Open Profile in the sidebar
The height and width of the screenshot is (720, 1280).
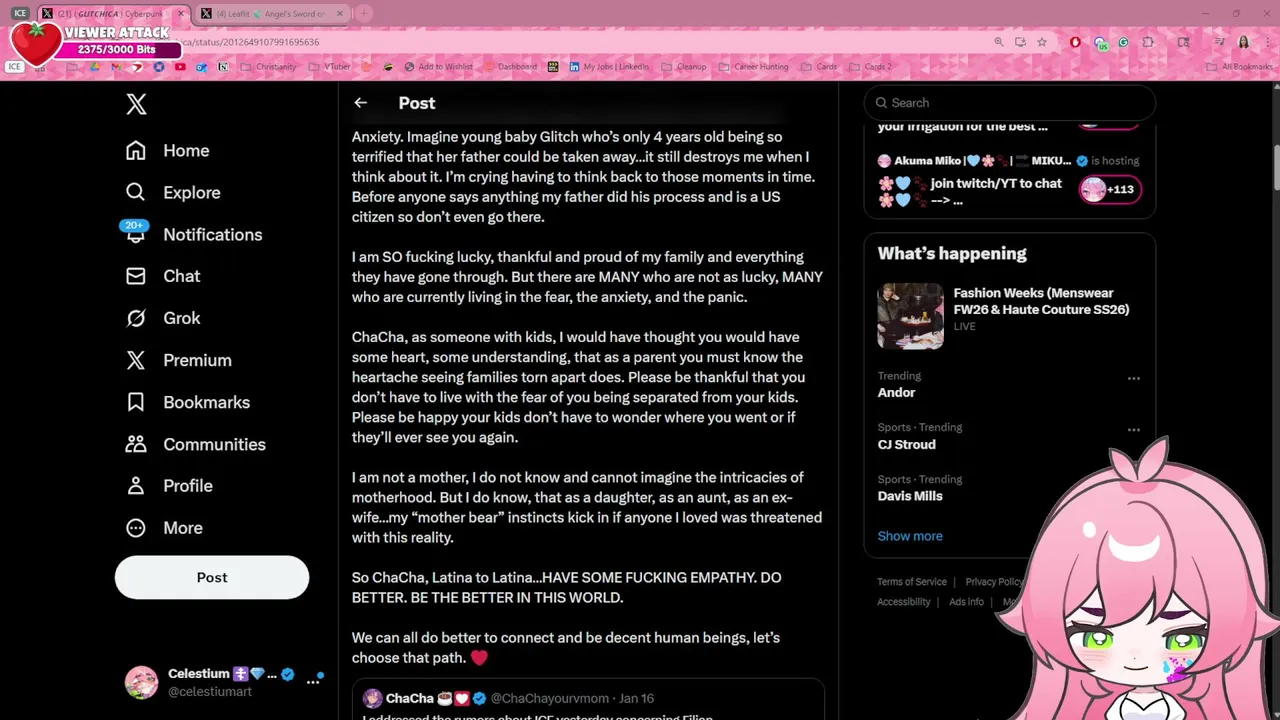tap(169, 486)
